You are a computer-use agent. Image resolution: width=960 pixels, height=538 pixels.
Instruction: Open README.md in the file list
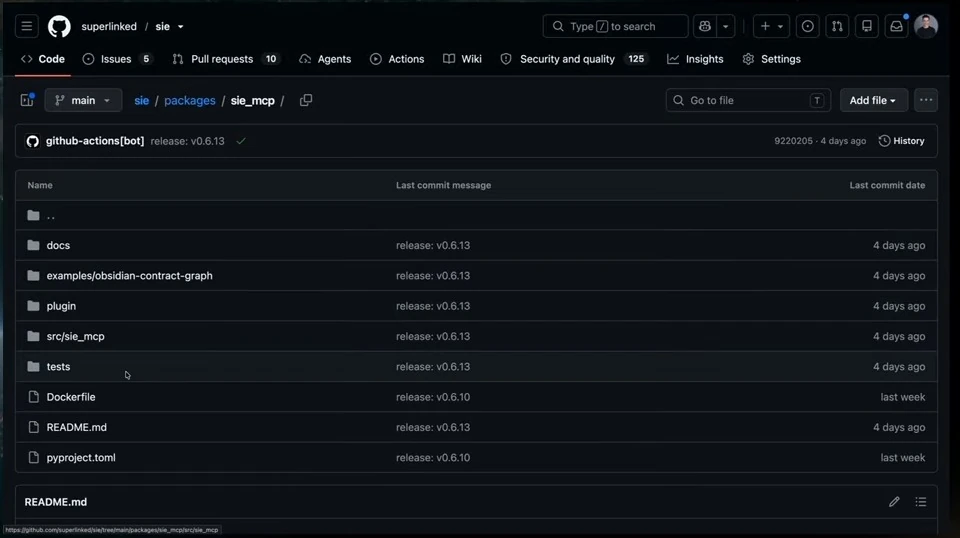click(77, 427)
